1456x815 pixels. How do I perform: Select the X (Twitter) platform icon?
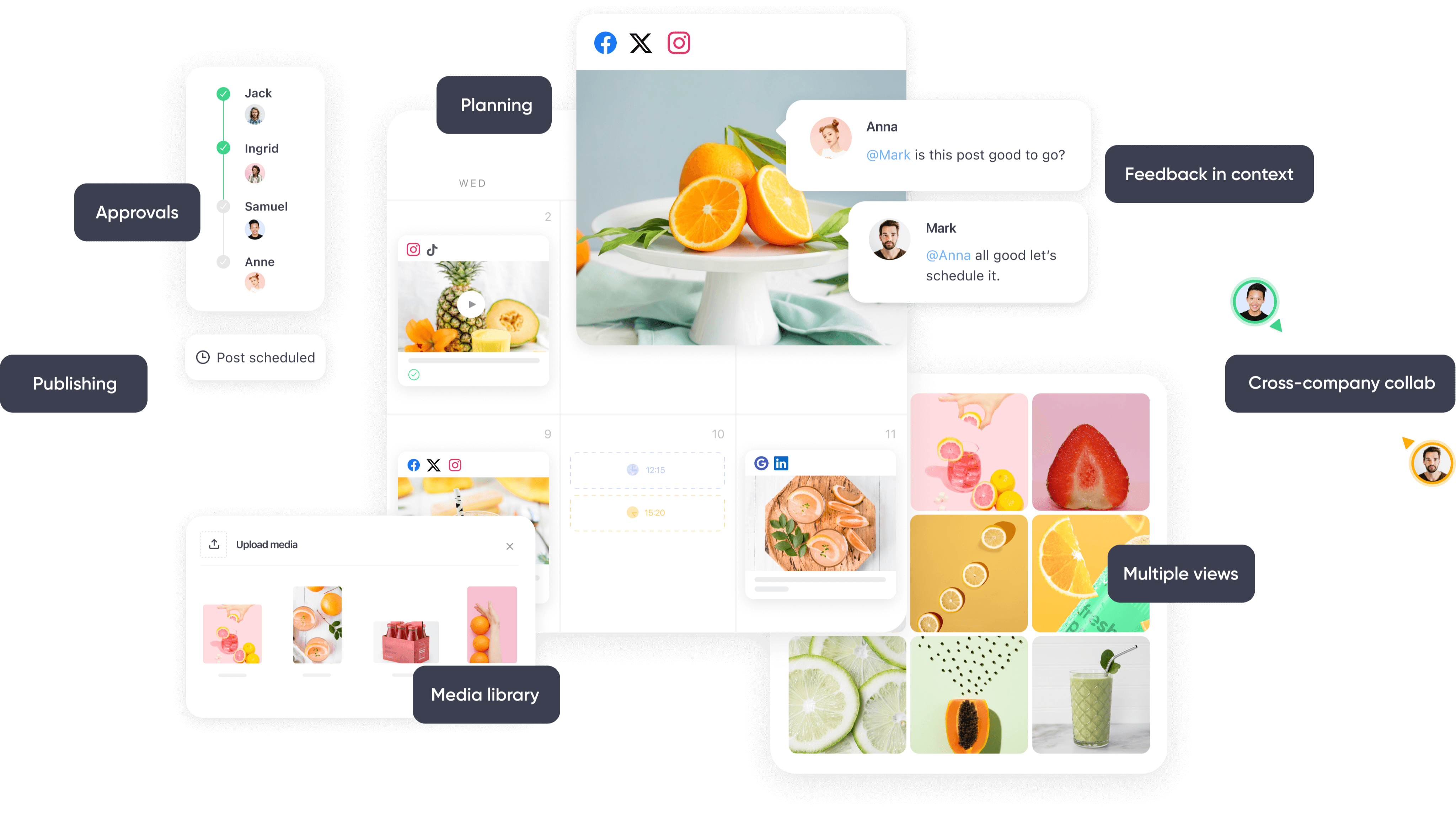point(641,43)
